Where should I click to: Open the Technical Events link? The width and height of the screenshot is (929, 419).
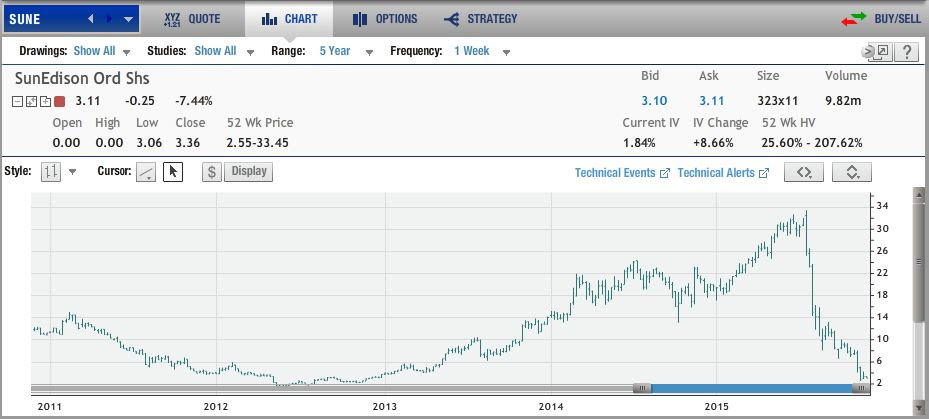pyautogui.click(x=622, y=173)
